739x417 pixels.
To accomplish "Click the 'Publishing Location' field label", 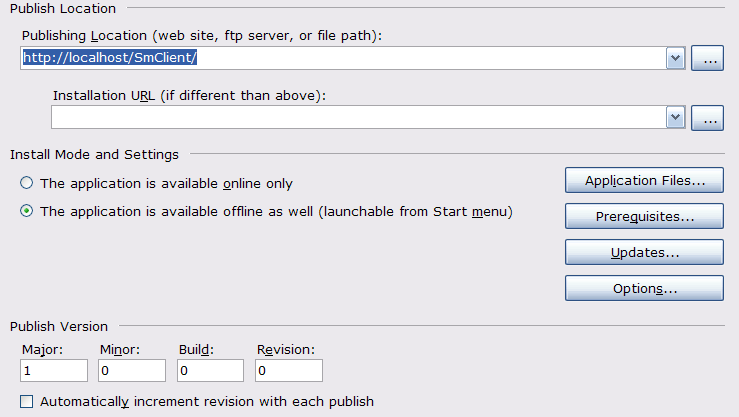I will click(x=203, y=36).
